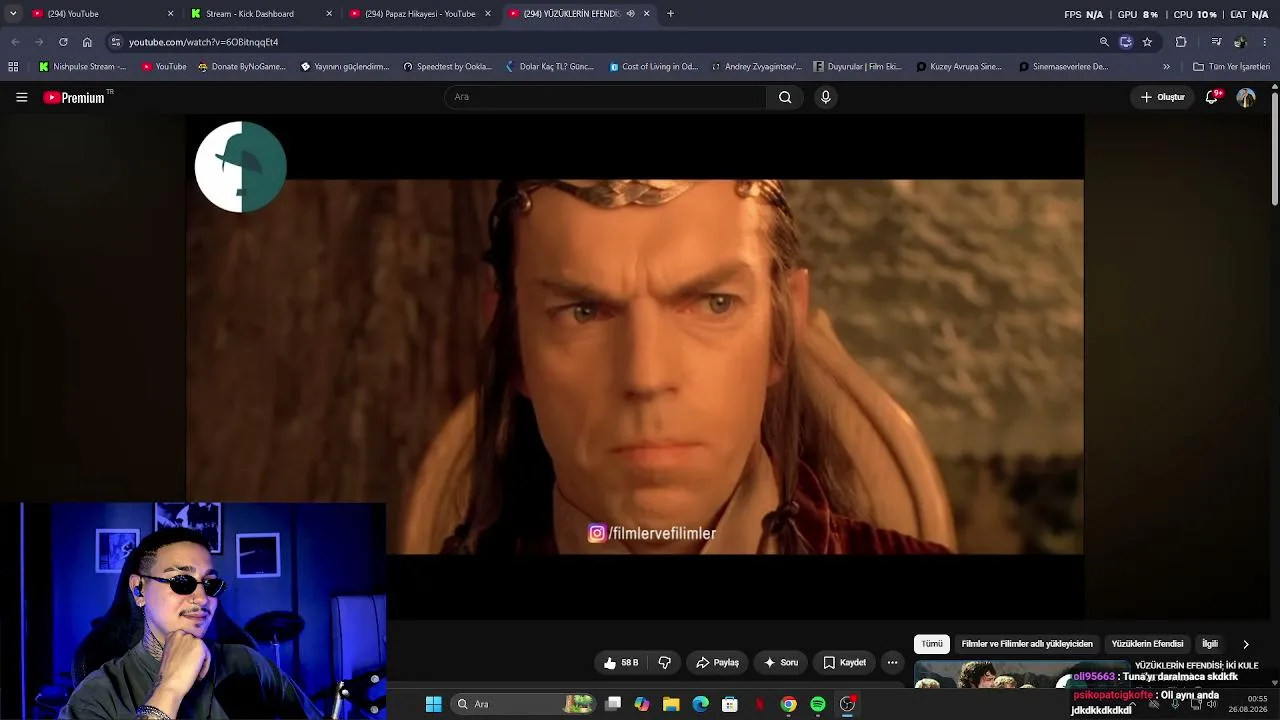
Task: Open new tab with plus button
Action: coord(670,14)
